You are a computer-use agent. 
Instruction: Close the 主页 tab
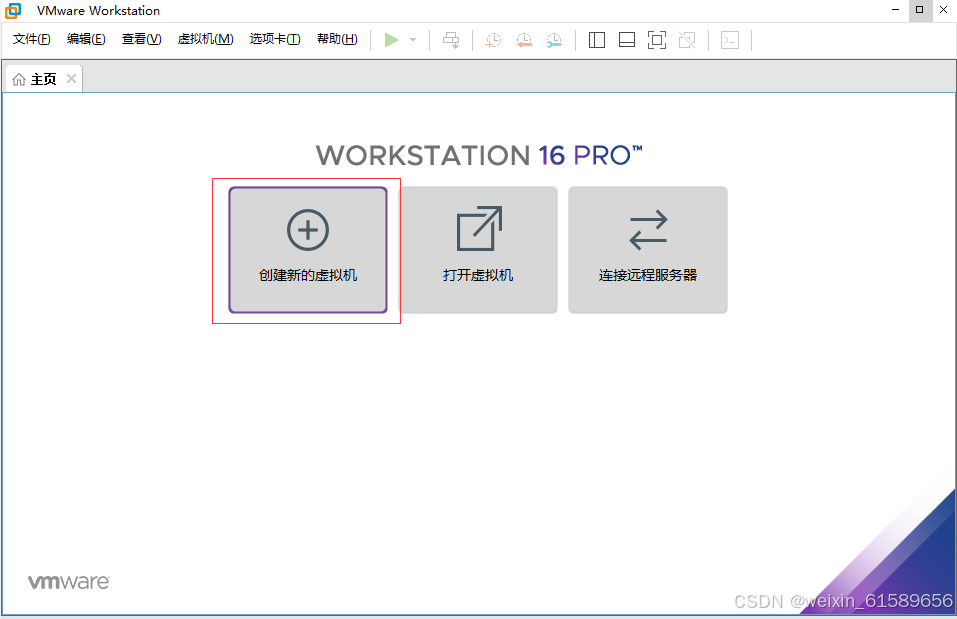(x=71, y=78)
